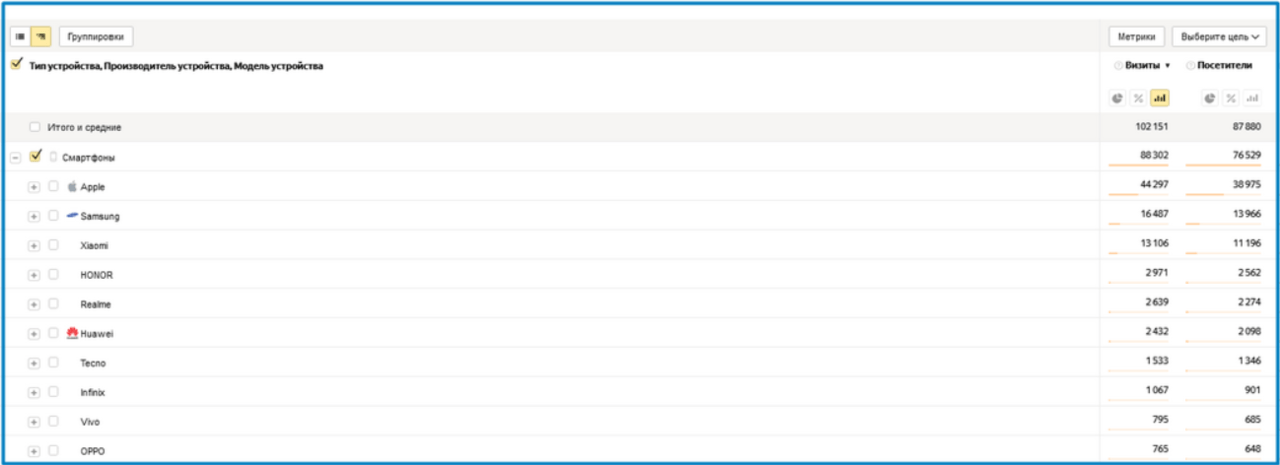
Task: Open the Группировки settings
Action: click(96, 37)
